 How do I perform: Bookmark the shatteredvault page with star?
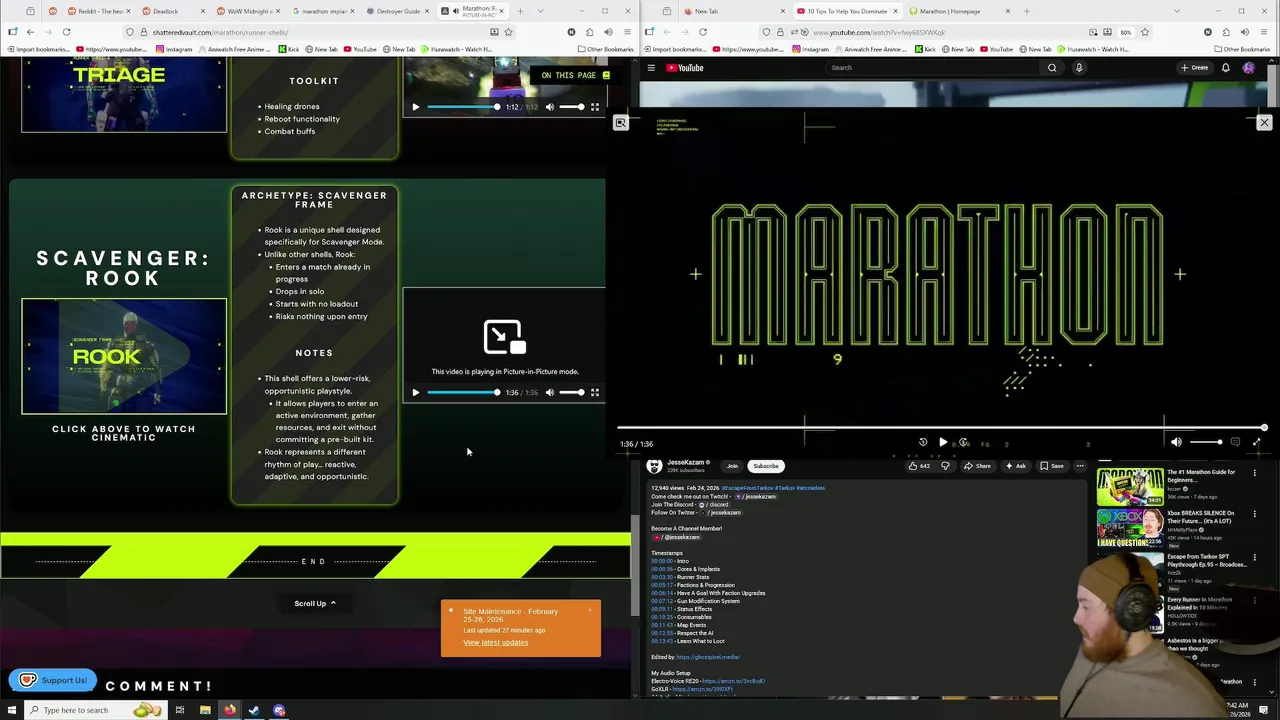tap(508, 32)
